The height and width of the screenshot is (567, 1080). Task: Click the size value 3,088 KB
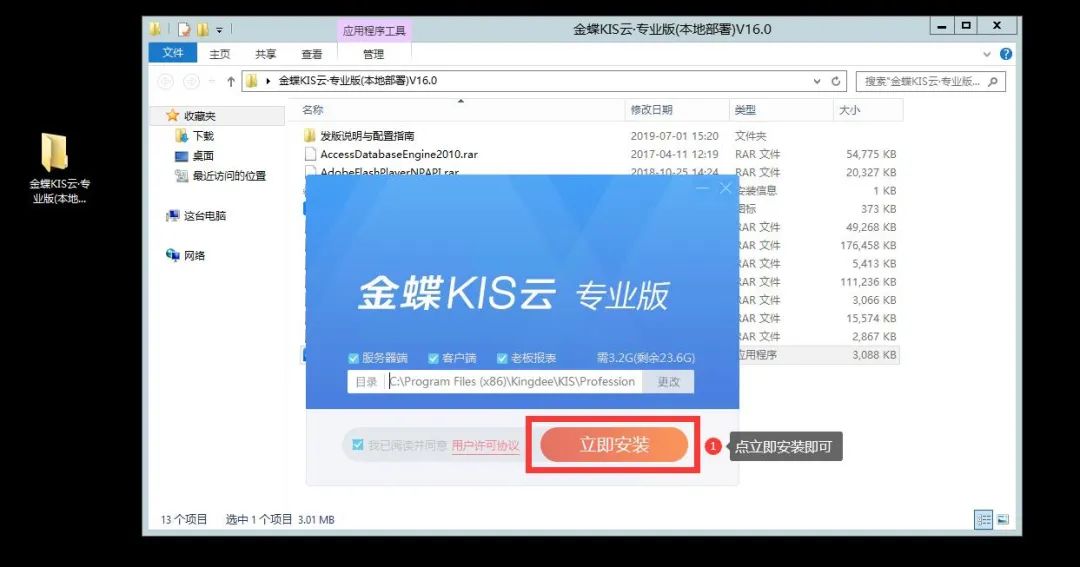[874, 355]
